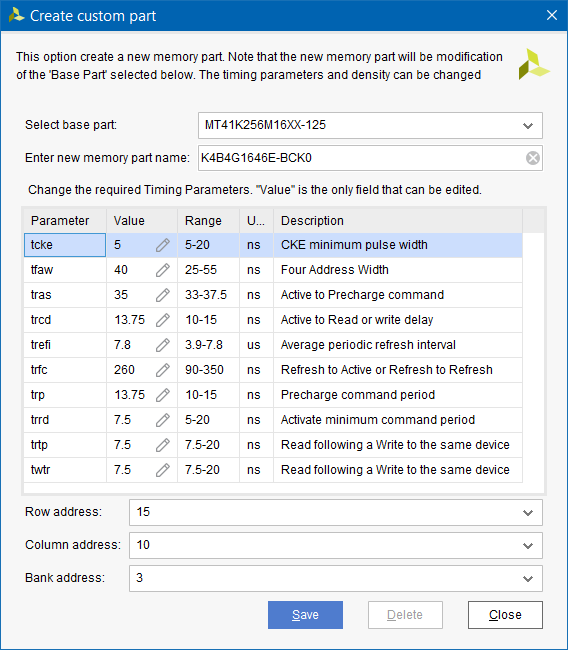Select the trtp parameter cell
The width and height of the screenshot is (568, 650).
click(x=65, y=445)
